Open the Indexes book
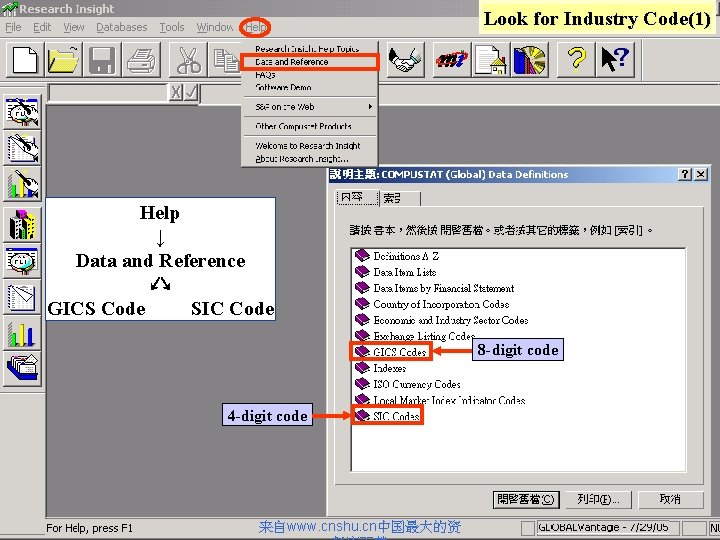 pos(381,368)
